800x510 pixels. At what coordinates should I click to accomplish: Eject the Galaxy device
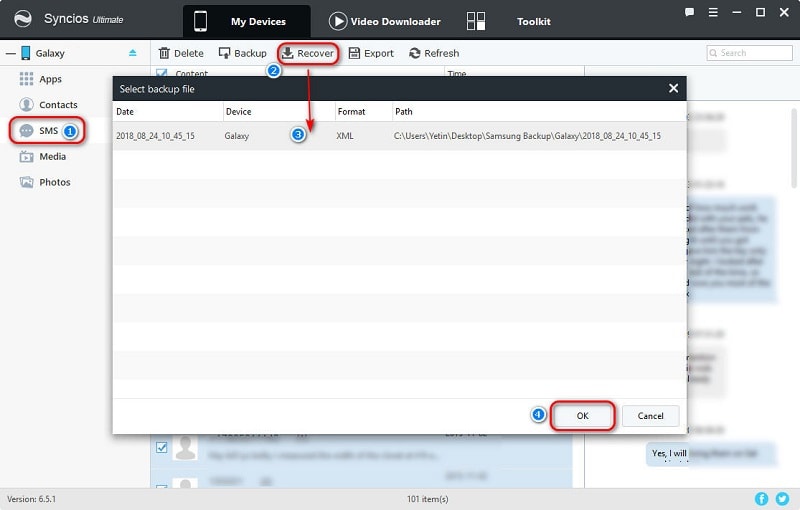pyautogui.click(x=133, y=53)
